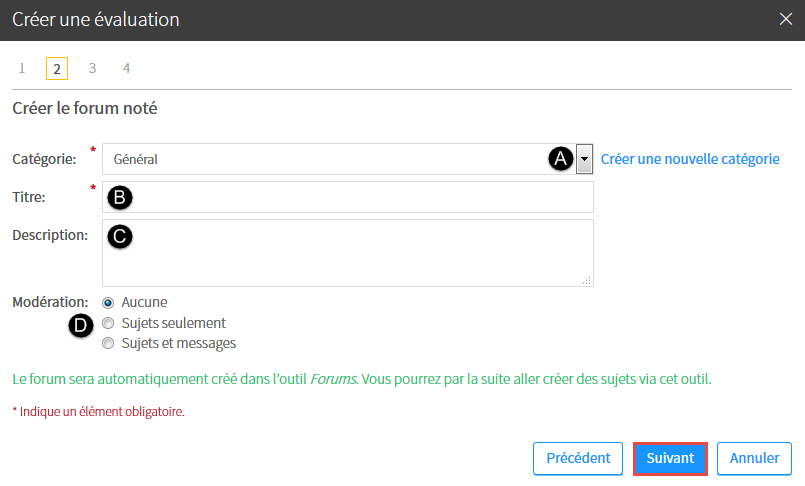This screenshot has height=486, width=805.
Task: Choose Sujets et messages moderation
Action: (x=108, y=343)
